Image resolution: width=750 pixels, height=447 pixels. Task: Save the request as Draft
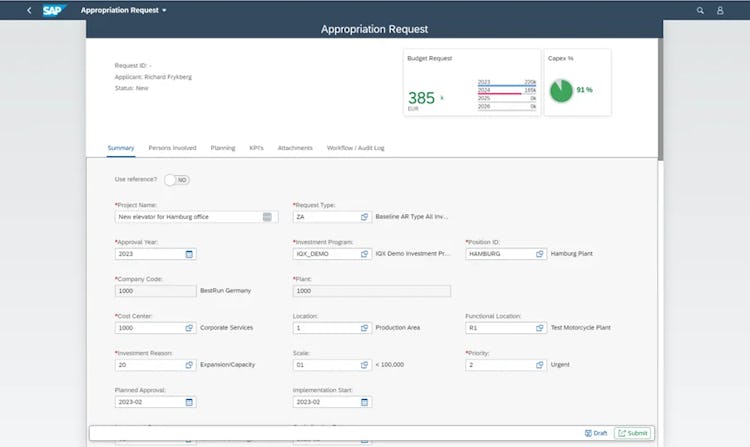[x=596, y=433]
